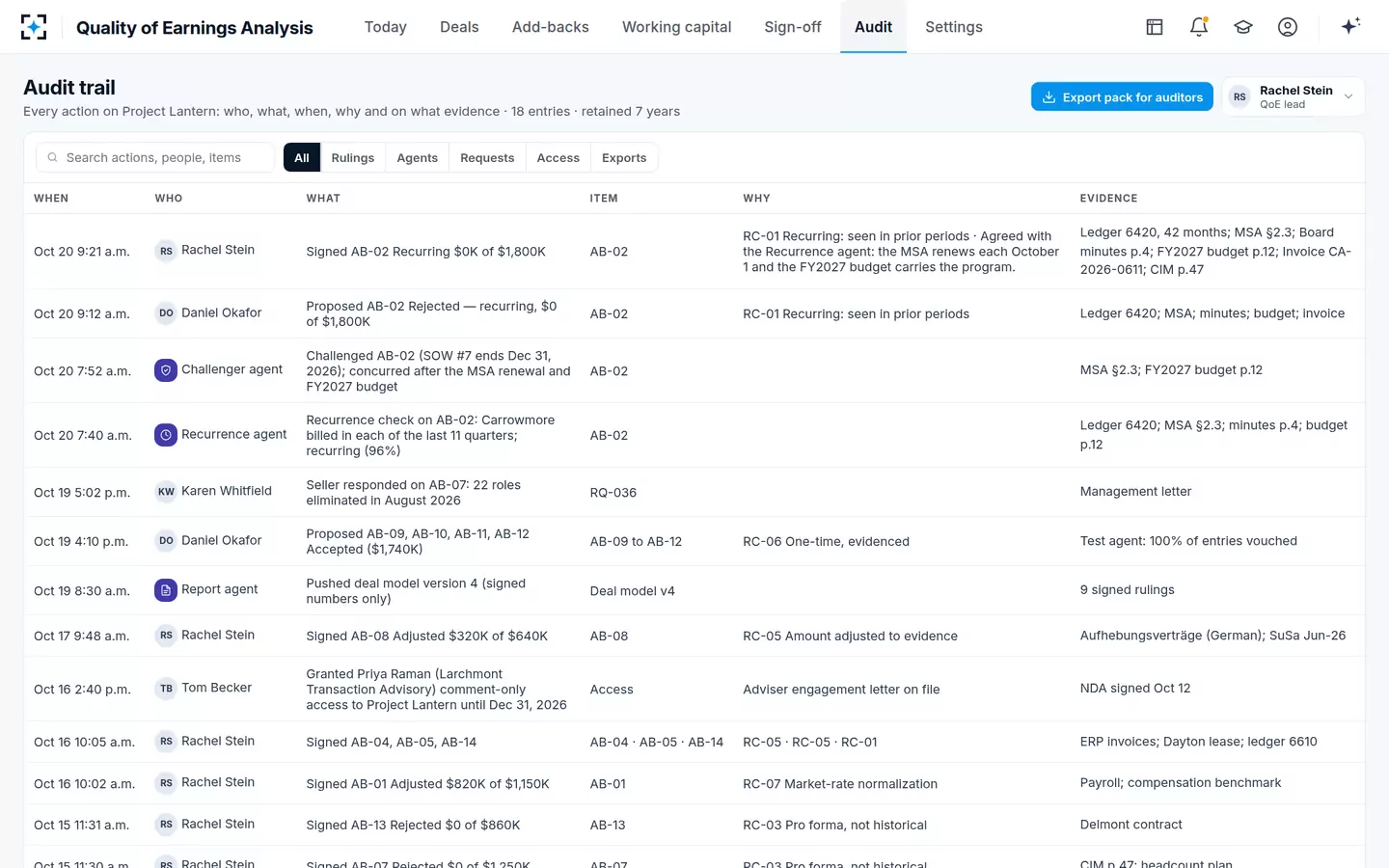Filter audit trail by Requests

click(x=487, y=157)
